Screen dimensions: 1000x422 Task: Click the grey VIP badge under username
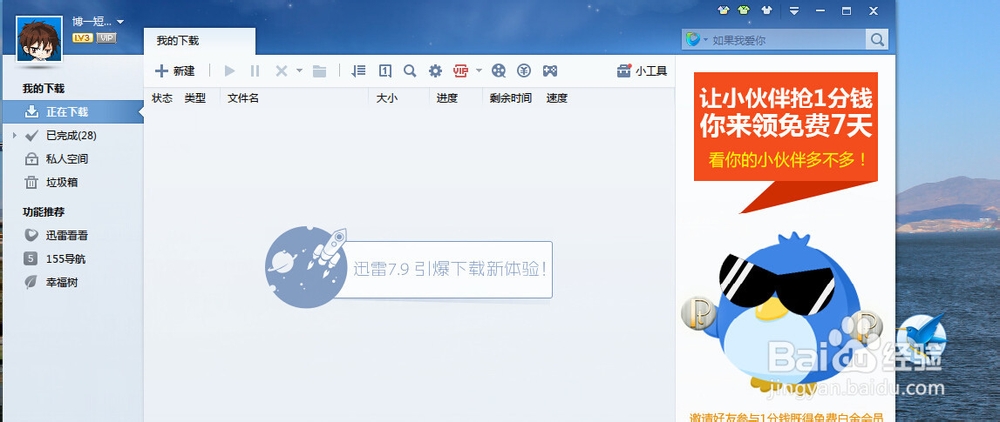[107, 38]
